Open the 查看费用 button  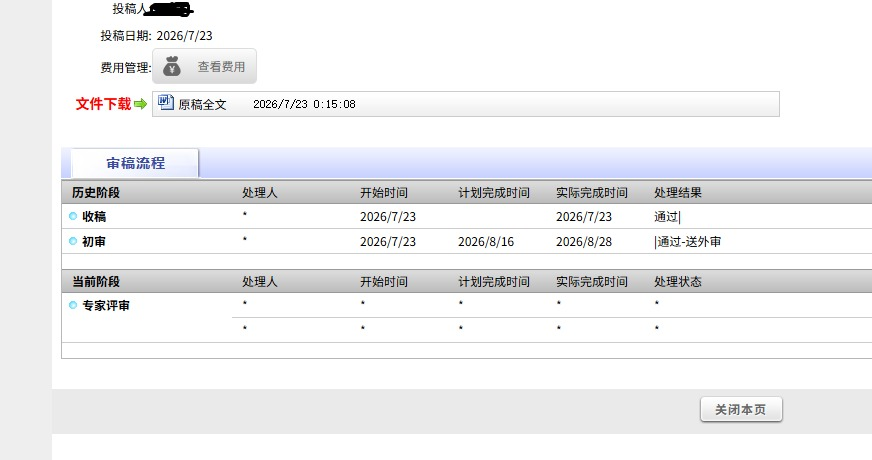(204, 66)
